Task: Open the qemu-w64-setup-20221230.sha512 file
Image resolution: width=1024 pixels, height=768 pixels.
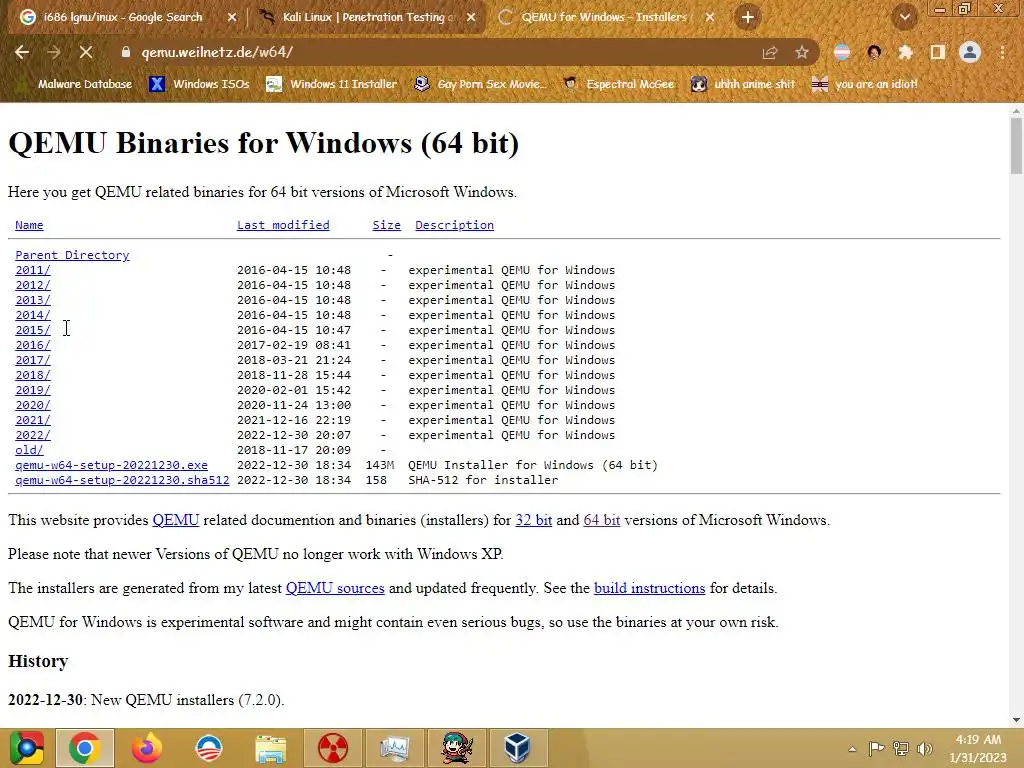Action: click(122, 481)
